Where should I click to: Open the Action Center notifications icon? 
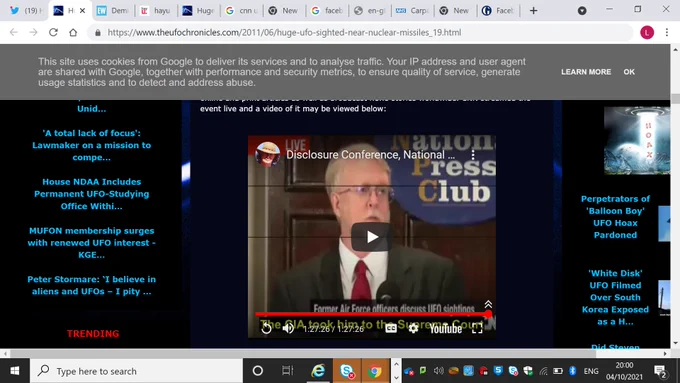coord(660,371)
